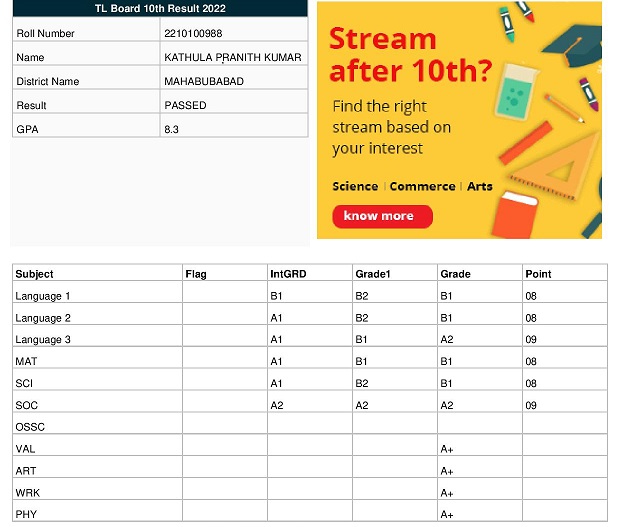This screenshot has width=620, height=527.
Task: Click the graduation cap illustration in ad
Action: click(x=573, y=45)
